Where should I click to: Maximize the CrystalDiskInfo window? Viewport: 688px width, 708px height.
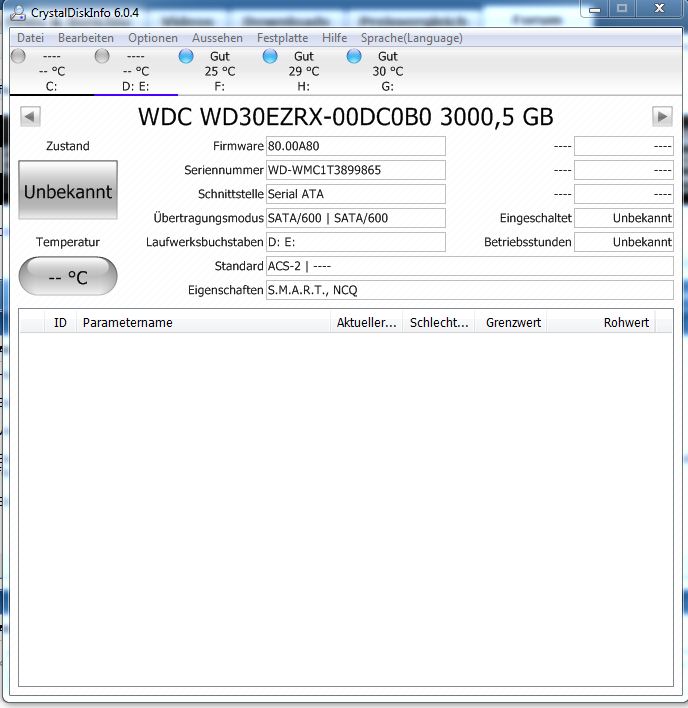pyautogui.click(x=622, y=9)
